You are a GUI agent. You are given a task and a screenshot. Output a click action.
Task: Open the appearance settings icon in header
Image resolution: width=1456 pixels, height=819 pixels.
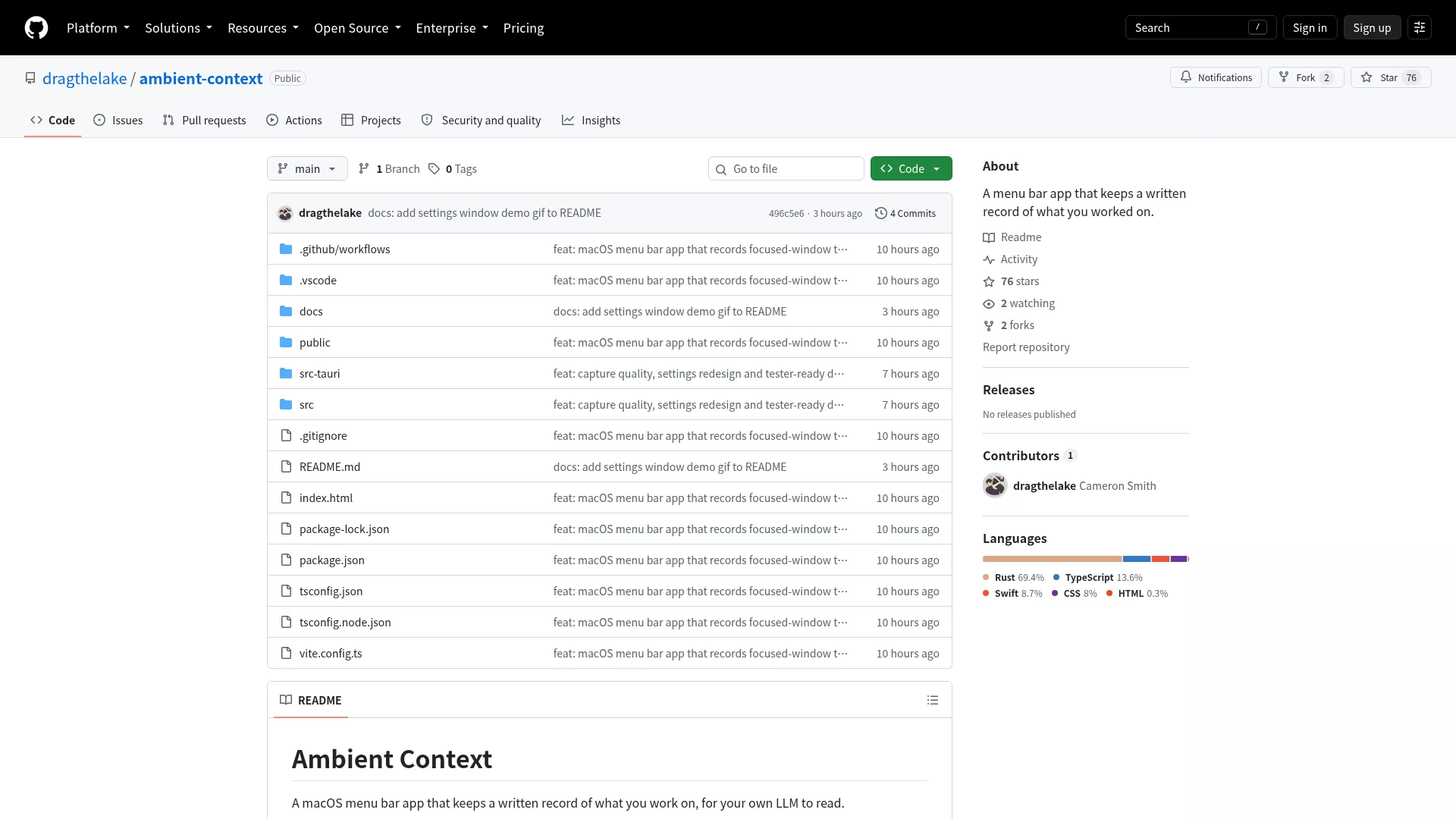(1420, 28)
